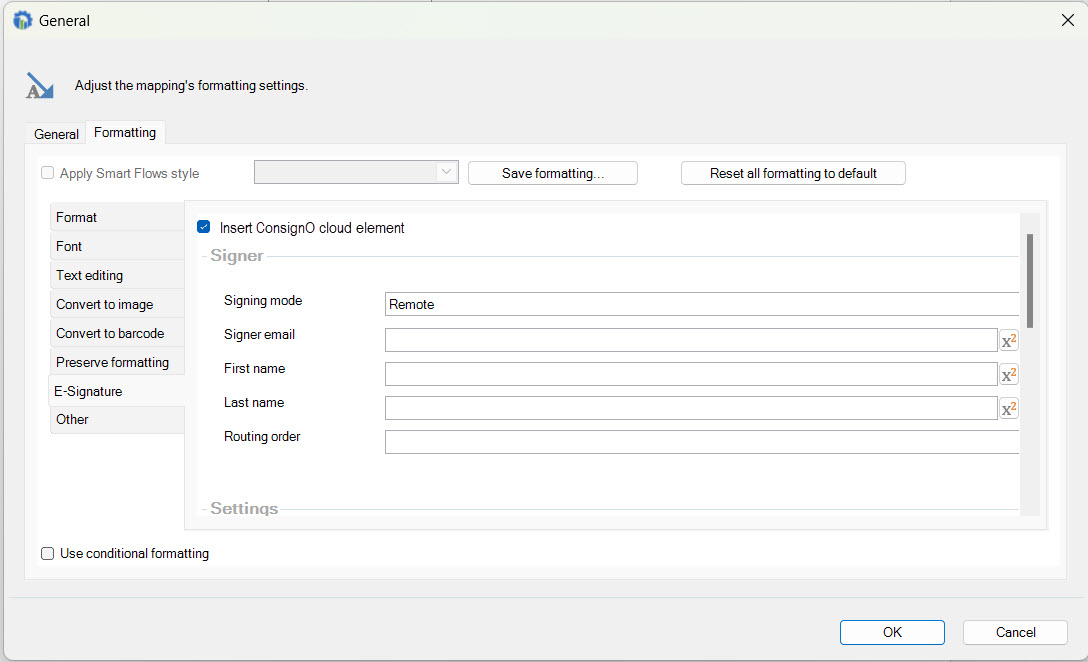Open the Signing mode dropdown showing Remote
The height and width of the screenshot is (662, 1088).
(x=702, y=304)
